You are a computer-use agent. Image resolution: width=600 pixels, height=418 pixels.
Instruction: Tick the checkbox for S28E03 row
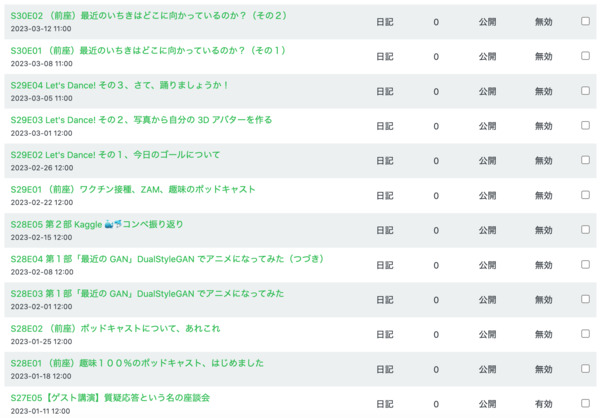(x=585, y=299)
